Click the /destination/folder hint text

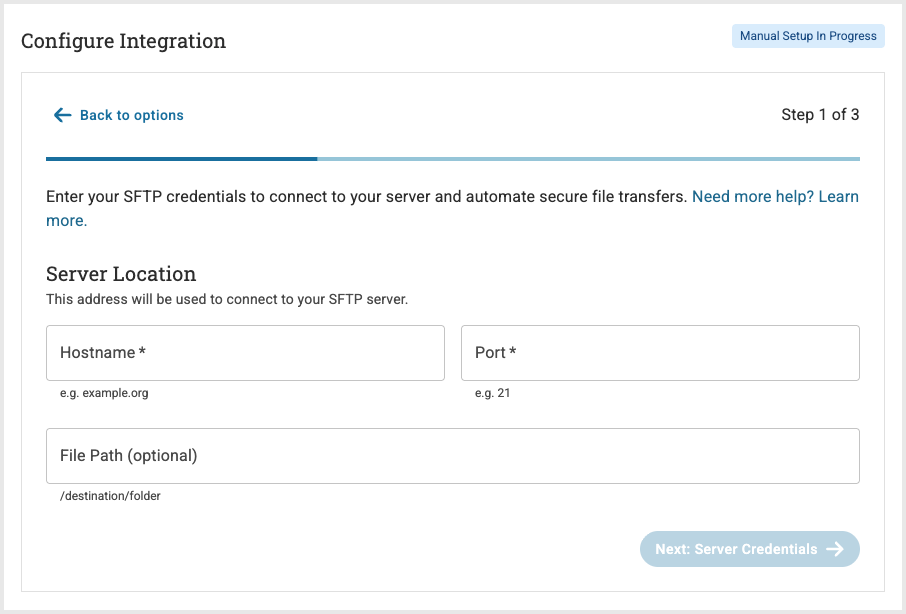pos(110,496)
